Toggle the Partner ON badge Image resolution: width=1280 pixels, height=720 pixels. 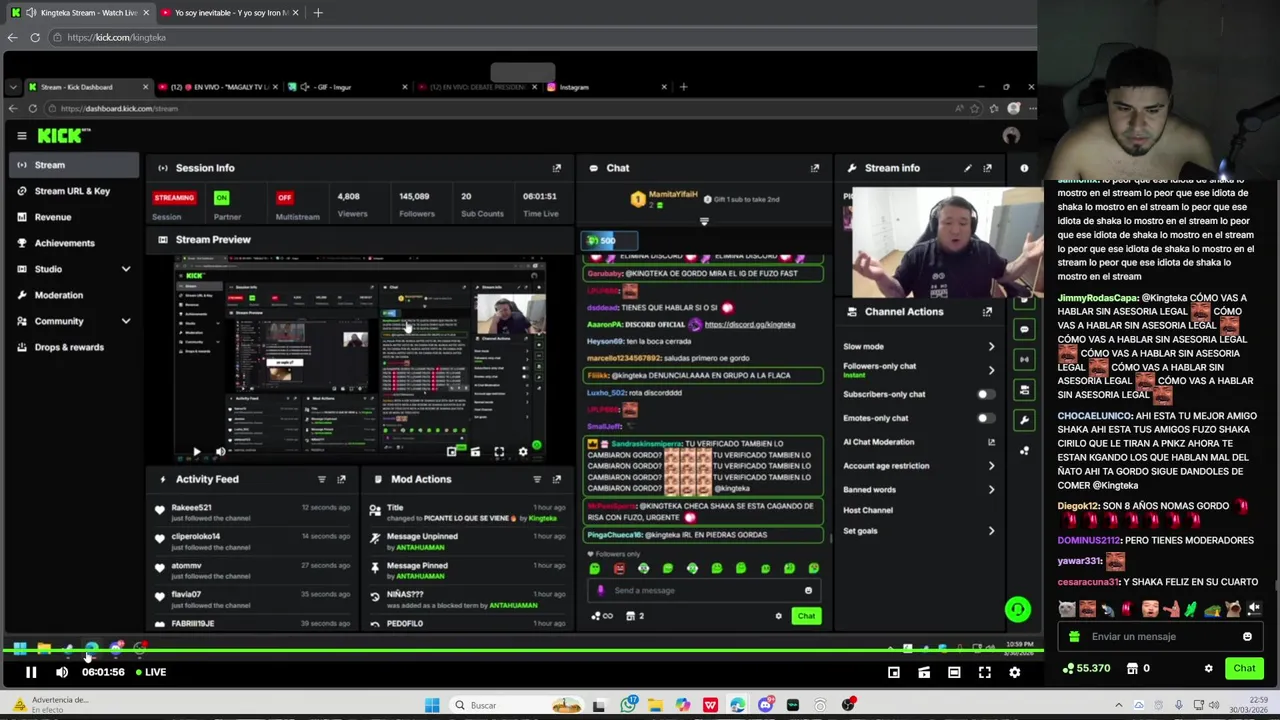(x=221, y=197)
